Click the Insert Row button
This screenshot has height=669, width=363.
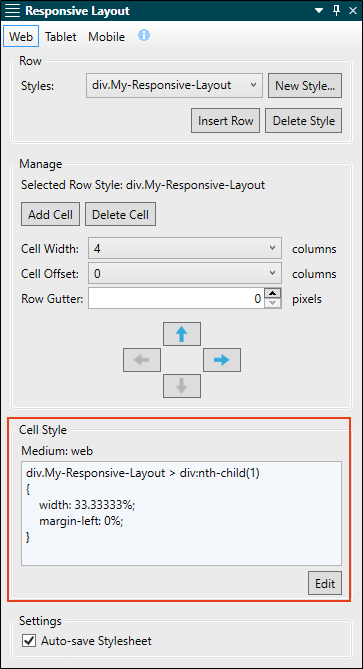(x=226, y=121)
